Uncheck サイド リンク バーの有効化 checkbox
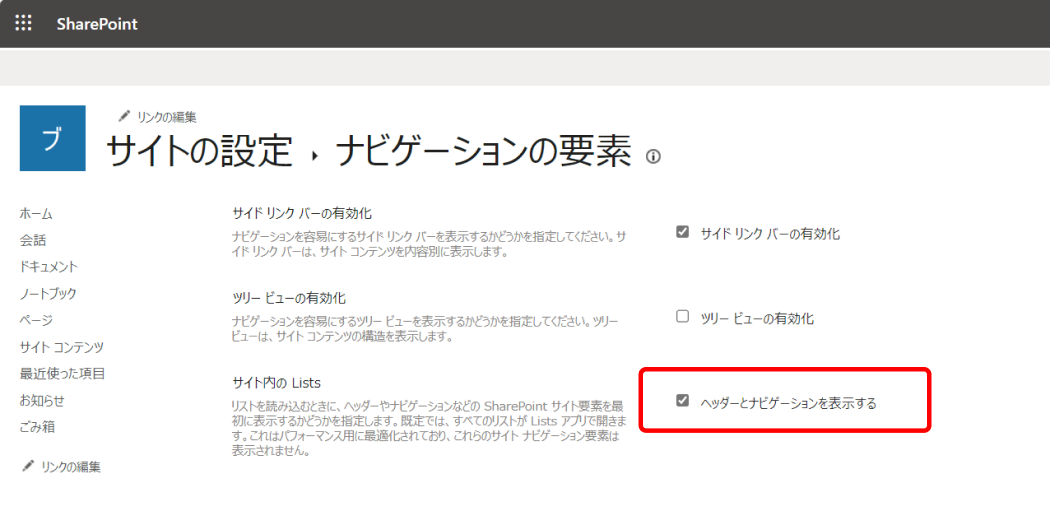The width and height of the screenshot is (1050, 521). pyautogui.click(x=682, y=233)
